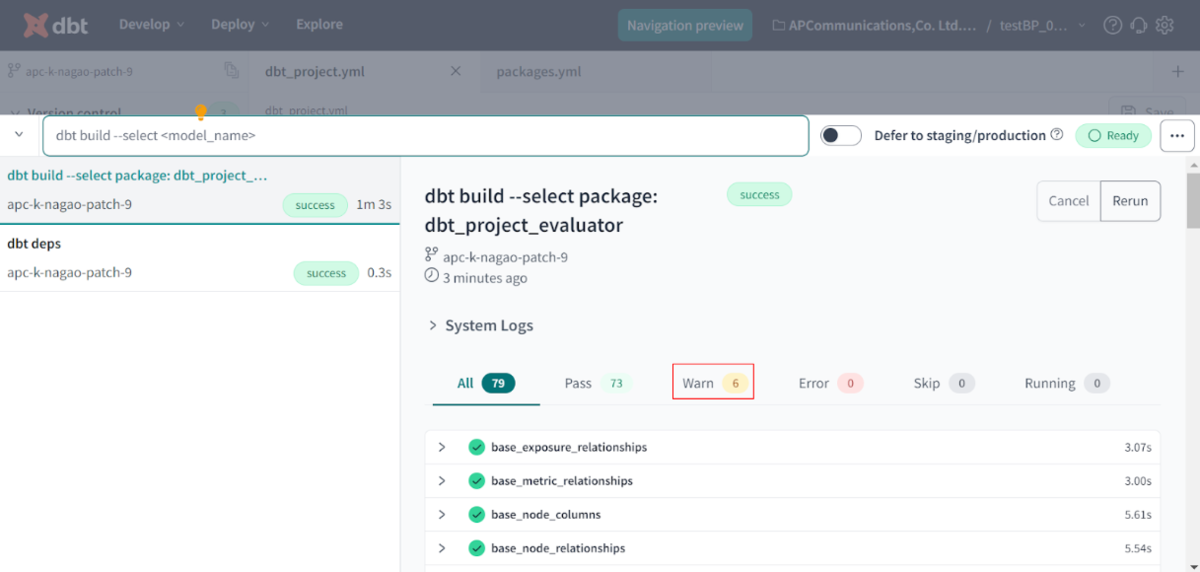Viewport: 1200px width, 572px height.
Task: Click the '0.3s' duration of dbt deps
Action: (379, 273)
